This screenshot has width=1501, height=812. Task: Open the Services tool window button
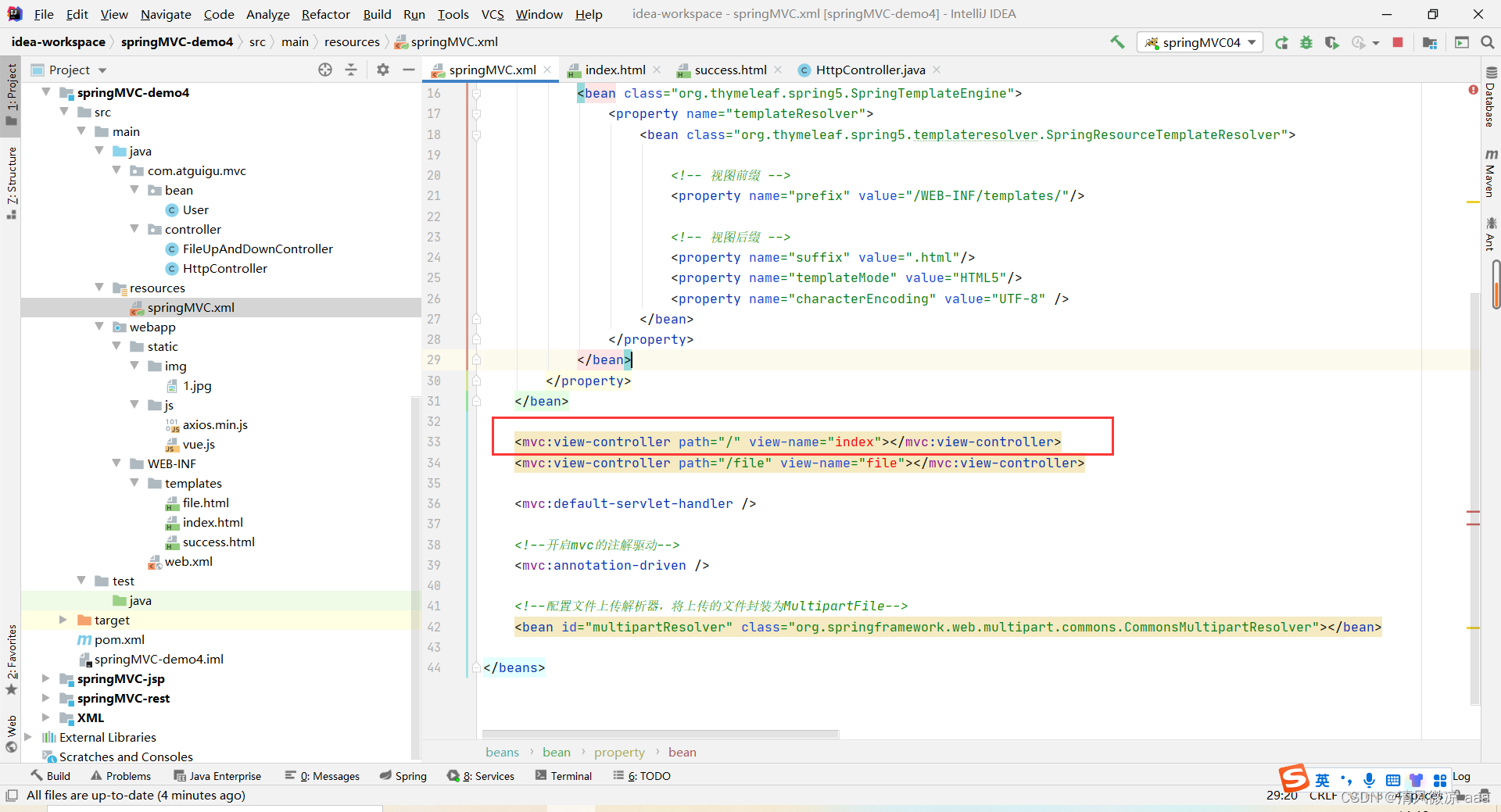coord(481,776)
